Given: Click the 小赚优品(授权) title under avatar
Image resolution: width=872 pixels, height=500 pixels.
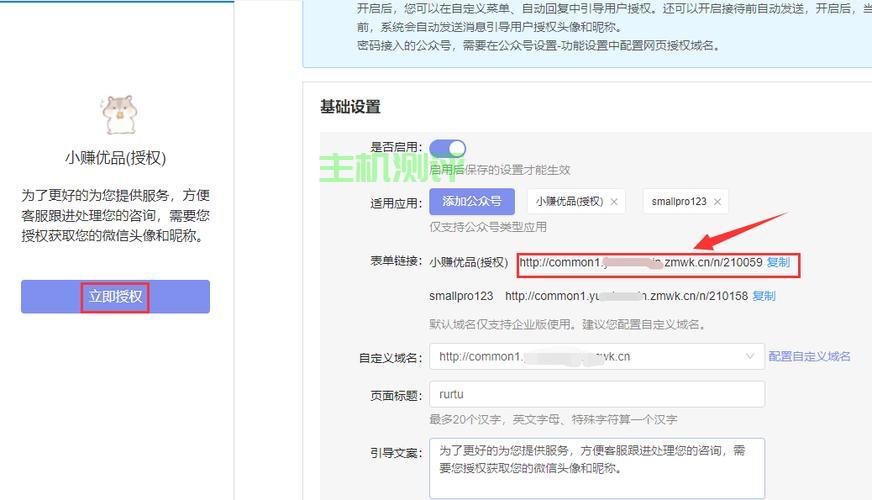Looking at the screenshot, I should click(x=115, y=158).
